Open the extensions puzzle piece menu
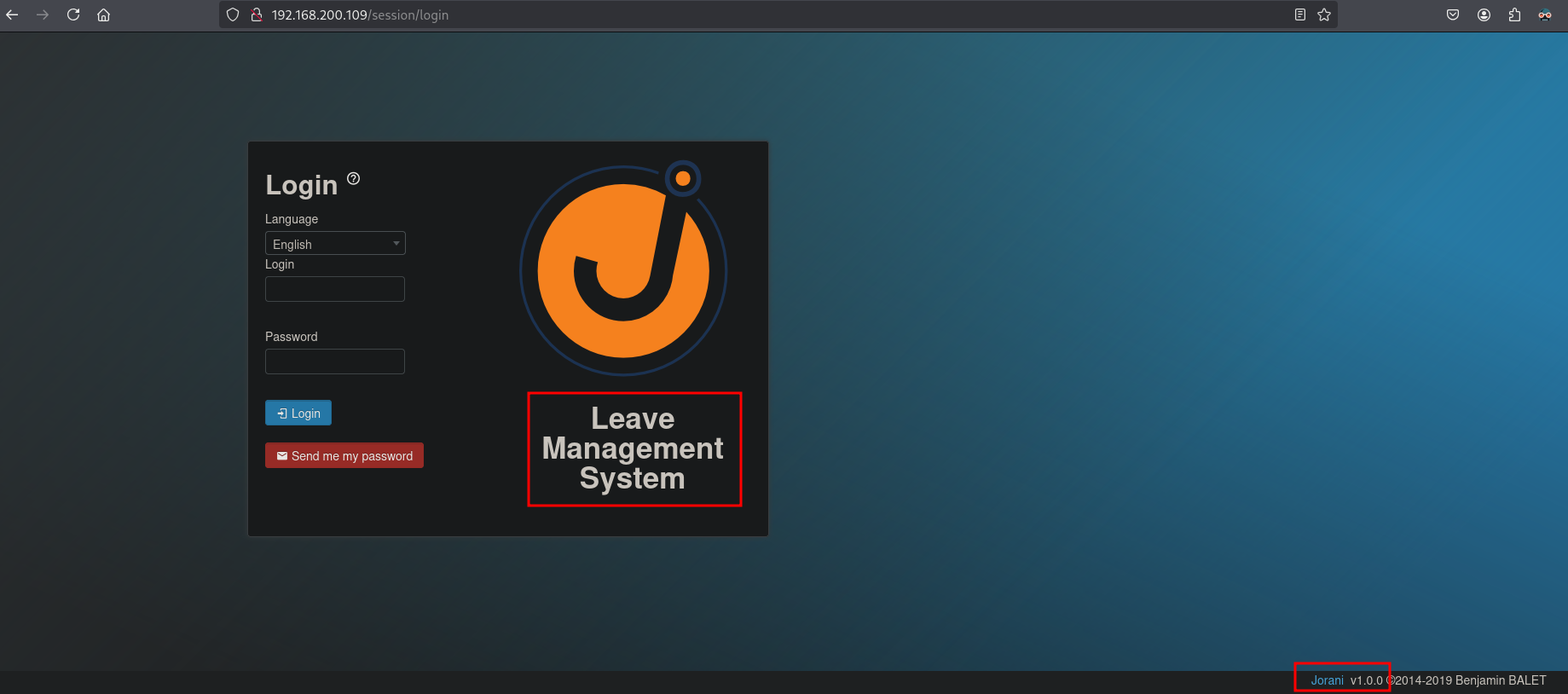The image size is (1568, 694). click(x=1514, y=14)
